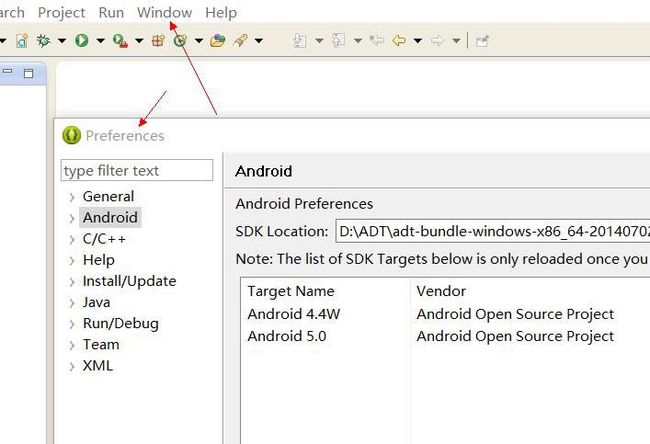Click the green Run button icon
Viewport: 650px width, 444px height.
point(82,41)
